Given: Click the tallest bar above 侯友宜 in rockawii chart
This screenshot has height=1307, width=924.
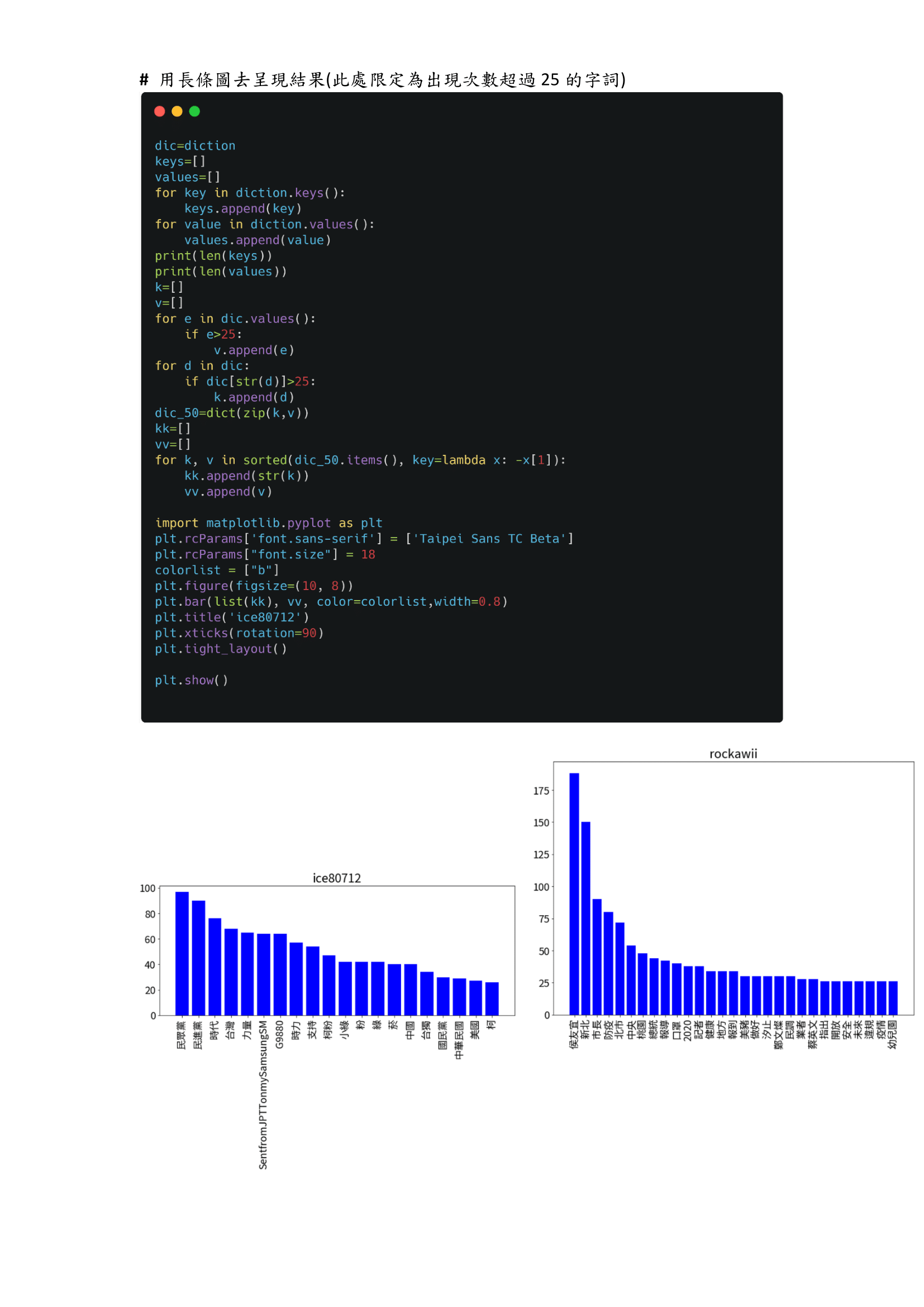Looking at the screenshot, I should pyautogui.click(x=574, y=893).
